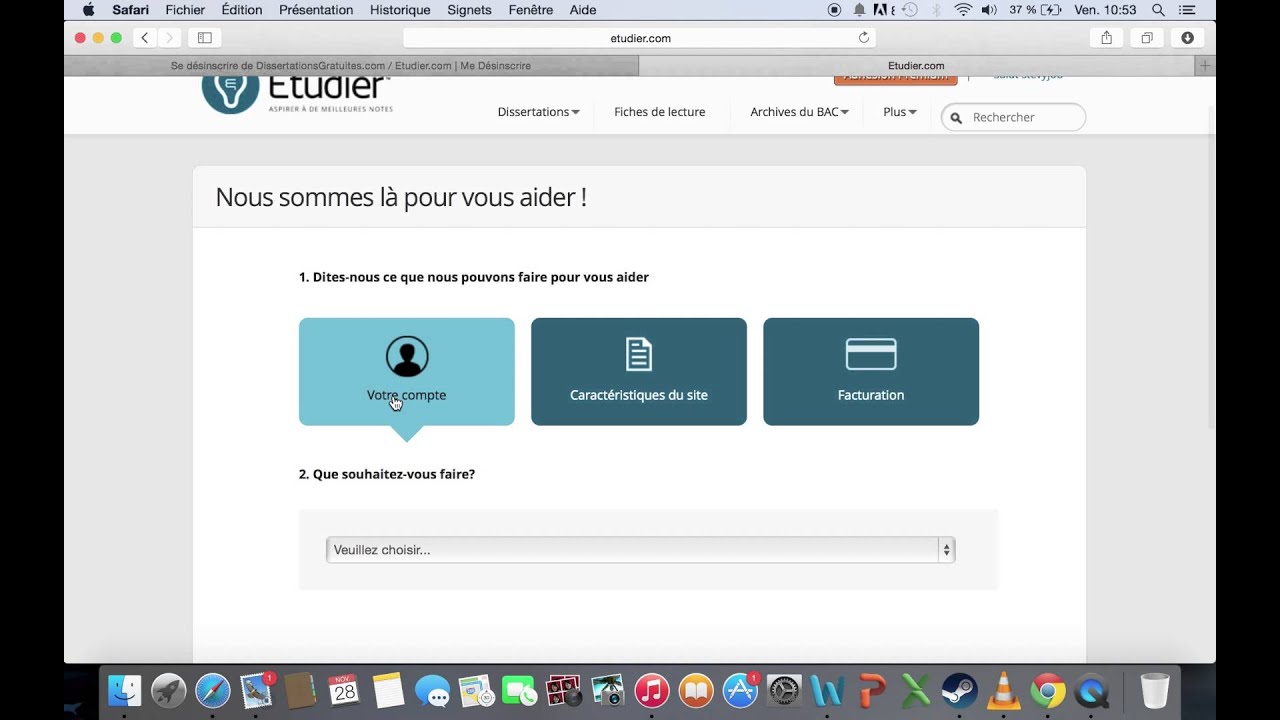Open the Safari share button

point(1107,38)
